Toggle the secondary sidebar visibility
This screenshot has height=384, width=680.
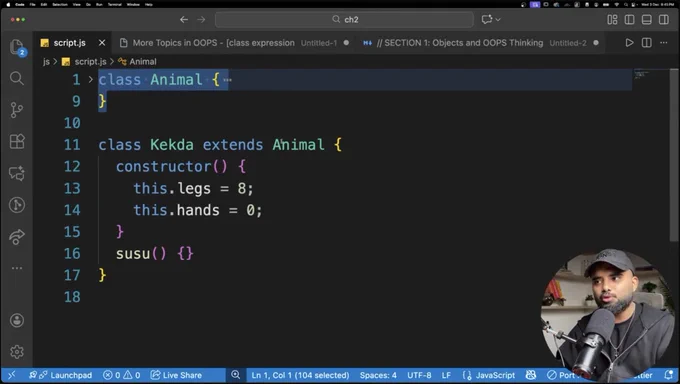664,20
